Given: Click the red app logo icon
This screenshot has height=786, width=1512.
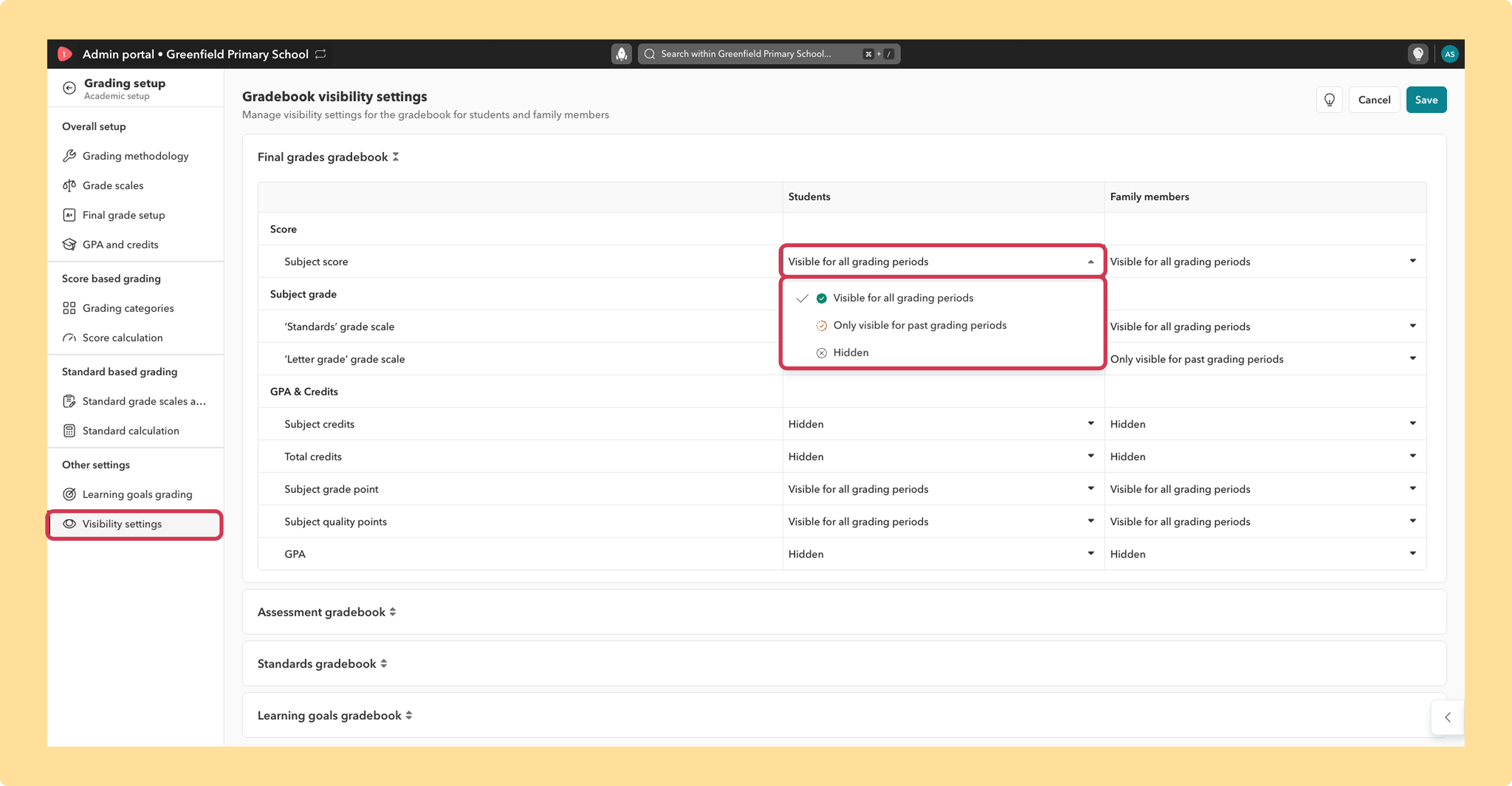Looking at the screenshot, I should tap(64, 54).
